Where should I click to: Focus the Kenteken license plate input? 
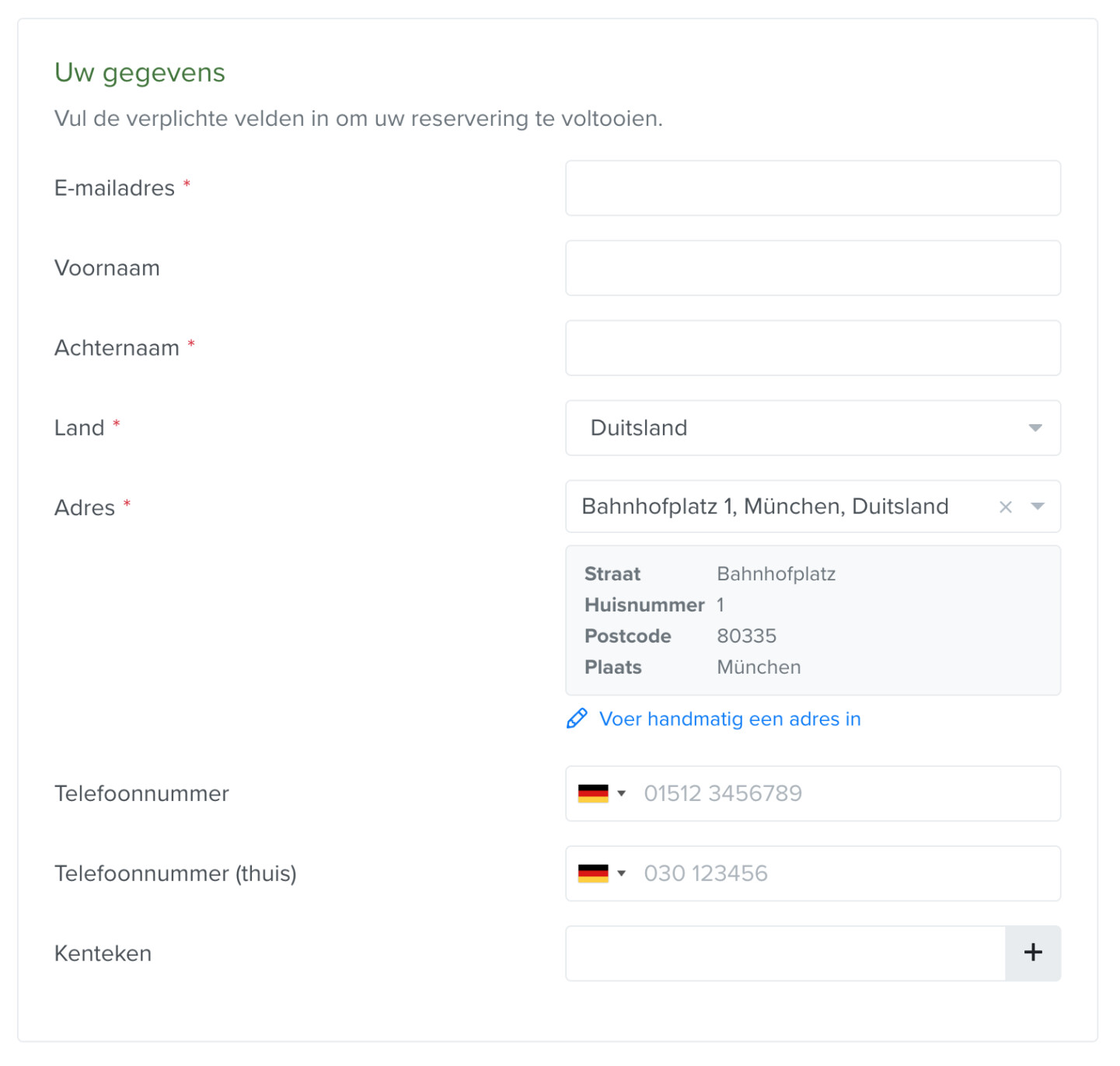(x=785, y=953)
